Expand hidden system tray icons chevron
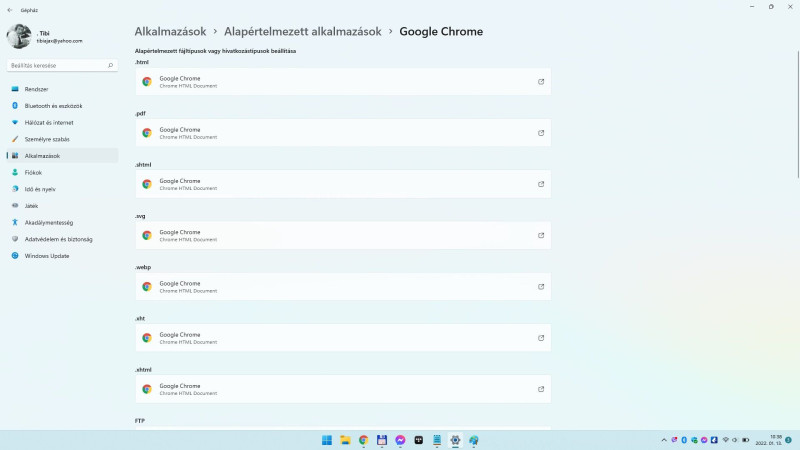The image size is (800, 450). 664,440
